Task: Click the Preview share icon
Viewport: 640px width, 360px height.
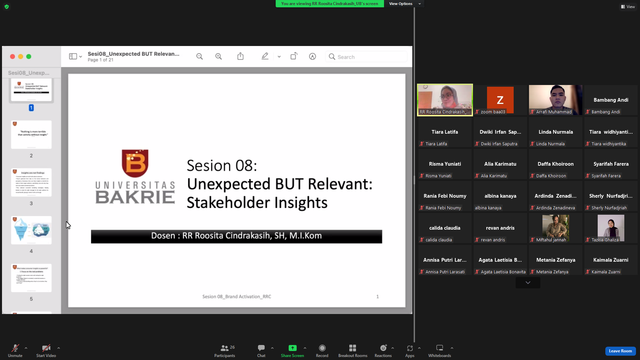Action: click(240, 56)
